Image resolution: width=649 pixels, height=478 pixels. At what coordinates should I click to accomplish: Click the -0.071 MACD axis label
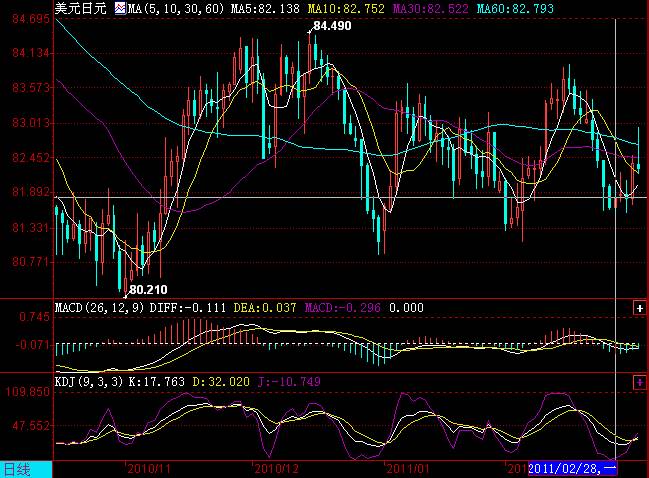32,345
